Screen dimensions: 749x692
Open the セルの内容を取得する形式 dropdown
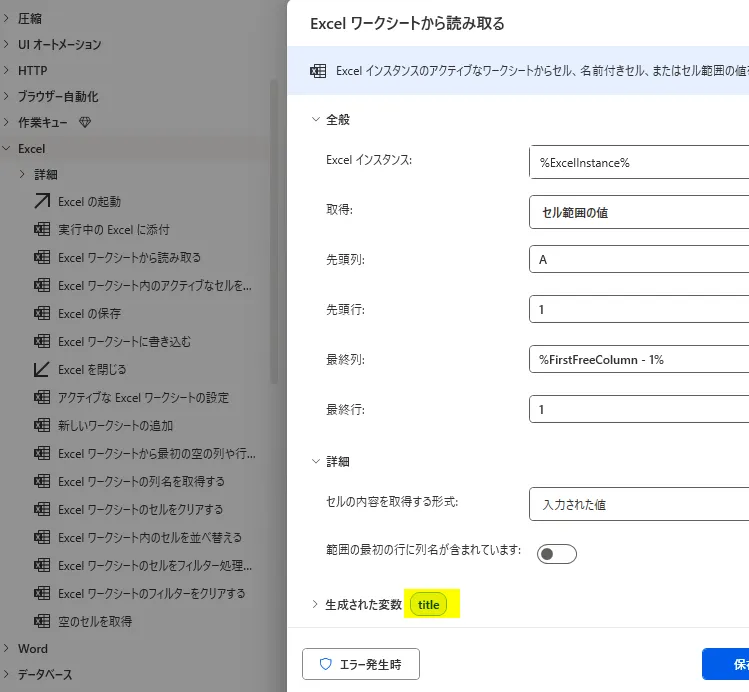[x=638, y=504]
